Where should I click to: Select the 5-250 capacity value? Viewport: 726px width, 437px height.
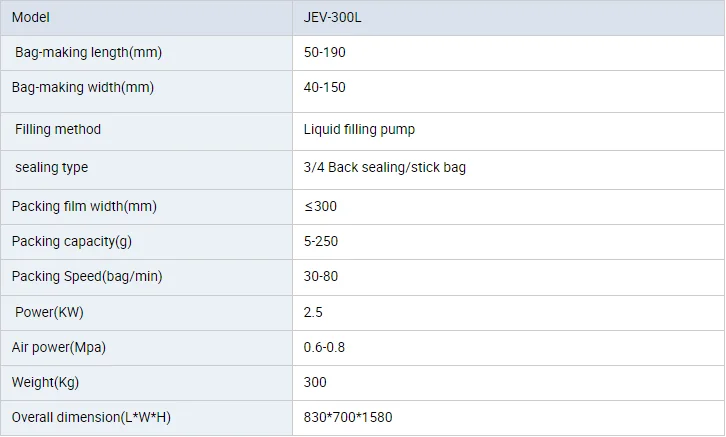[322, 241]
